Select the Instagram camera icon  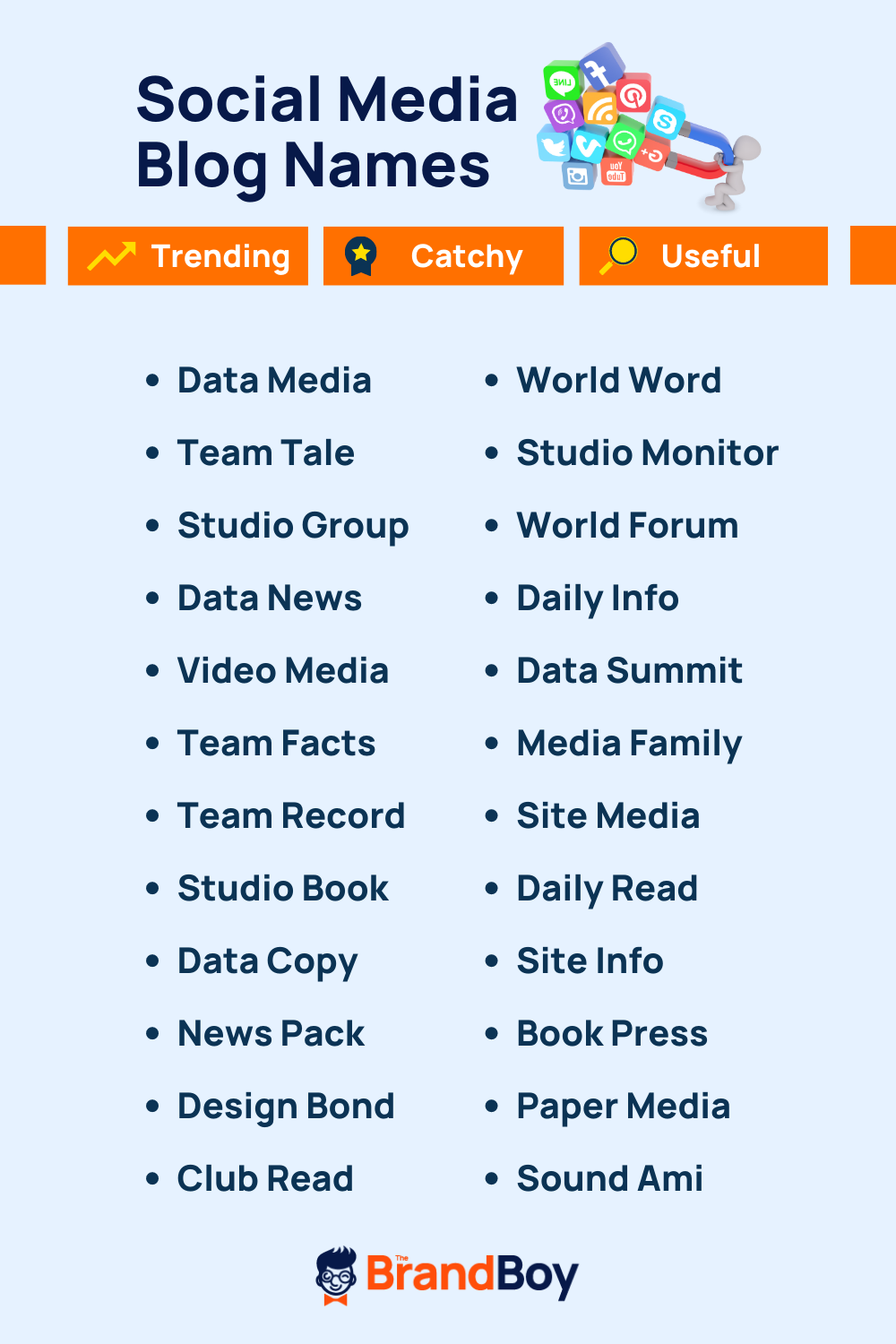point(576,176)
